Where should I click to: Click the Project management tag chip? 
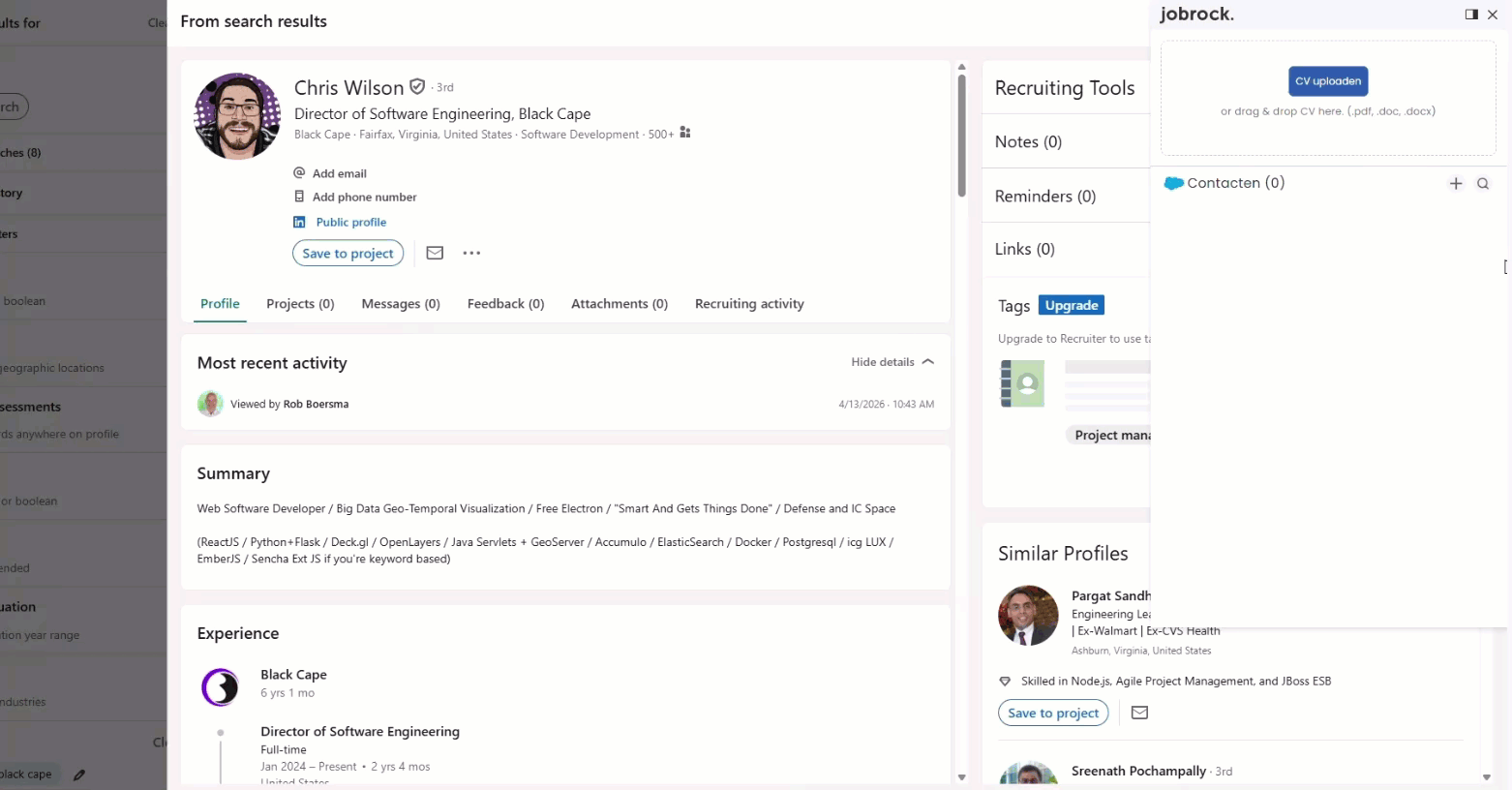pos(1108,436)
